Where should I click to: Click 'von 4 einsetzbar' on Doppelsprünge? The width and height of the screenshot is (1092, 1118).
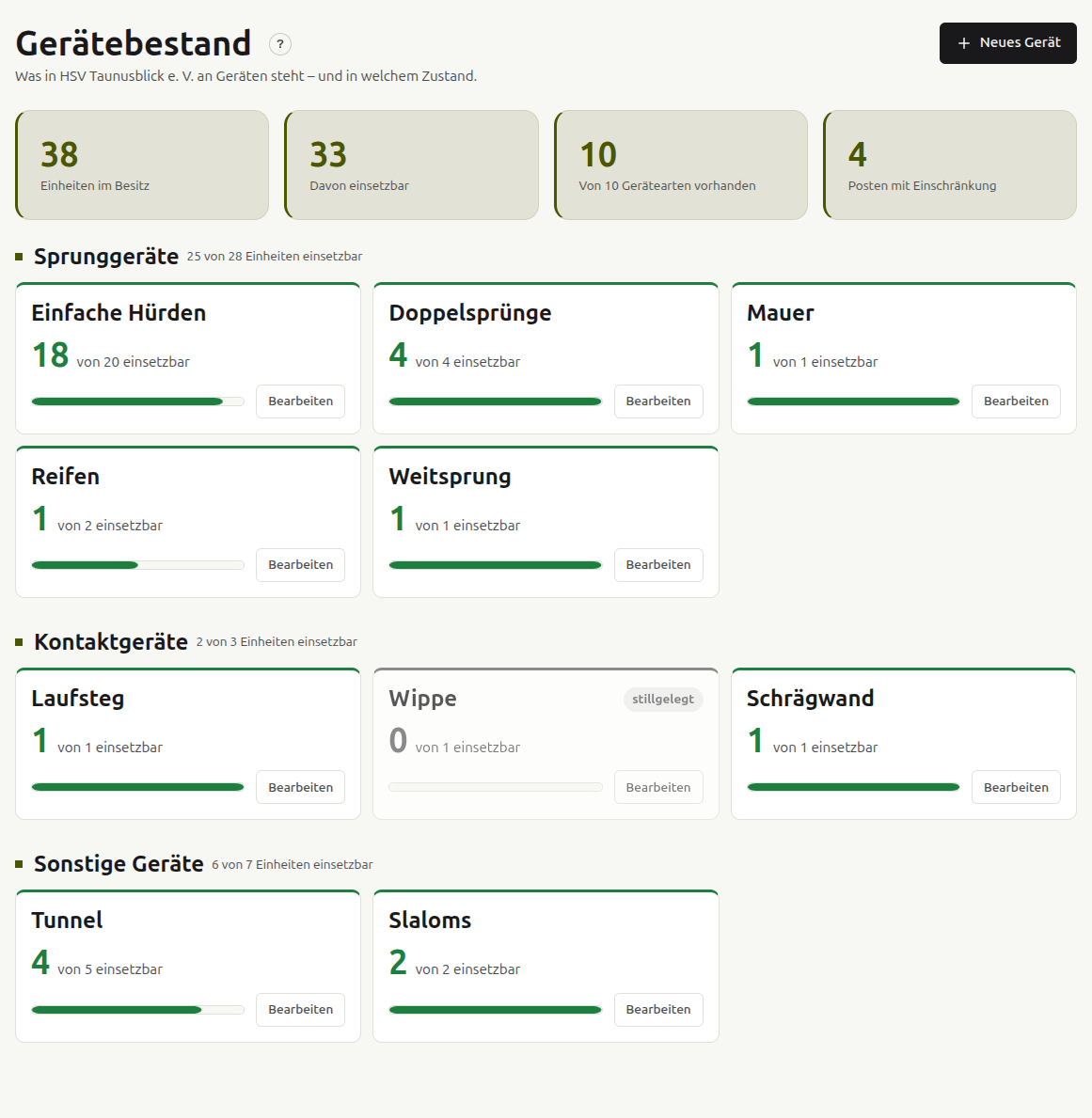[467, 362]
